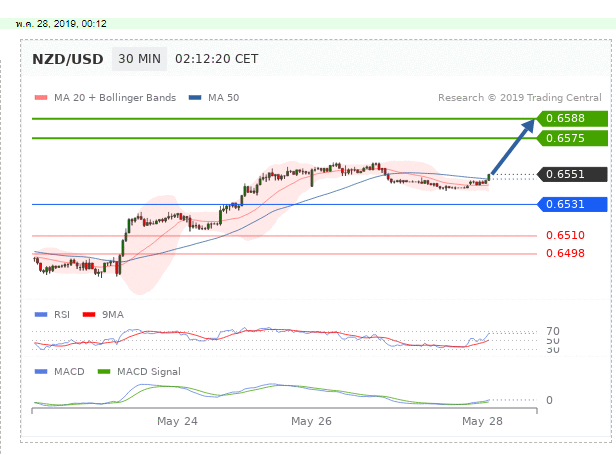Click the May 26 date axis label
The height and width of the screenshot is (455, 616).
(x=311, y=421)
